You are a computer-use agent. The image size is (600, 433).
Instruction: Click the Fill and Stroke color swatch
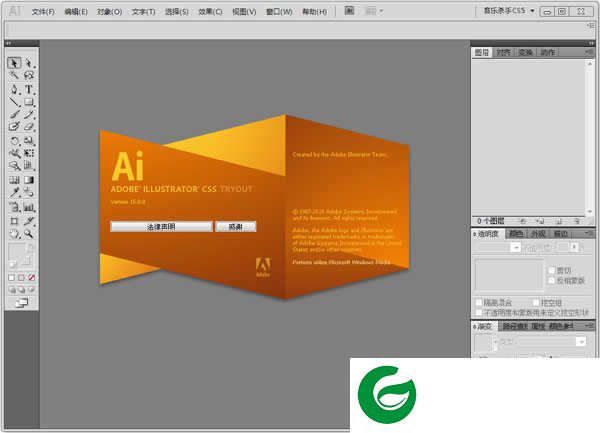point(21,255)
